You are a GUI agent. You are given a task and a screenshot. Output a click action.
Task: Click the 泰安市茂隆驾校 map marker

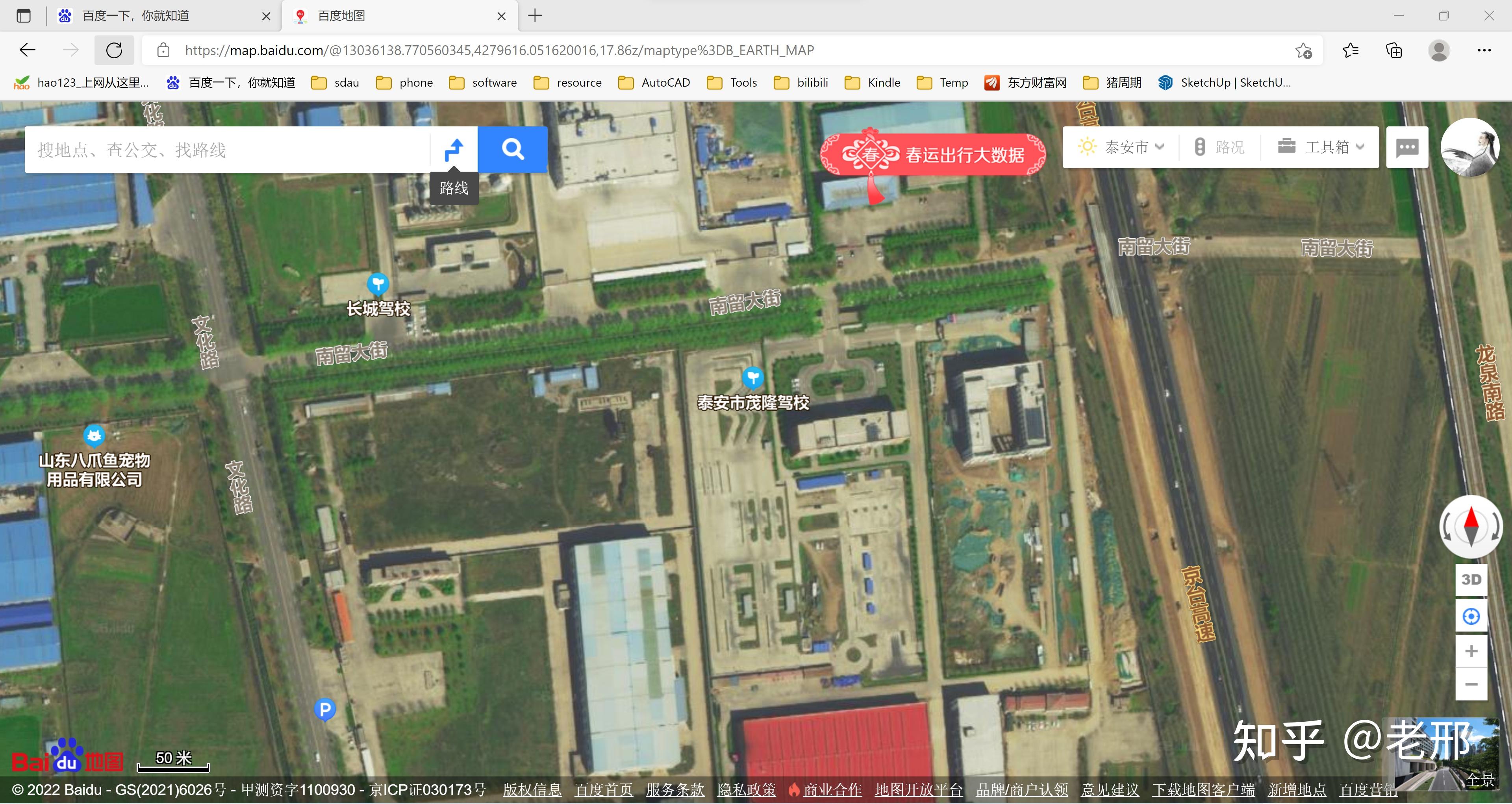pos(753,378)
